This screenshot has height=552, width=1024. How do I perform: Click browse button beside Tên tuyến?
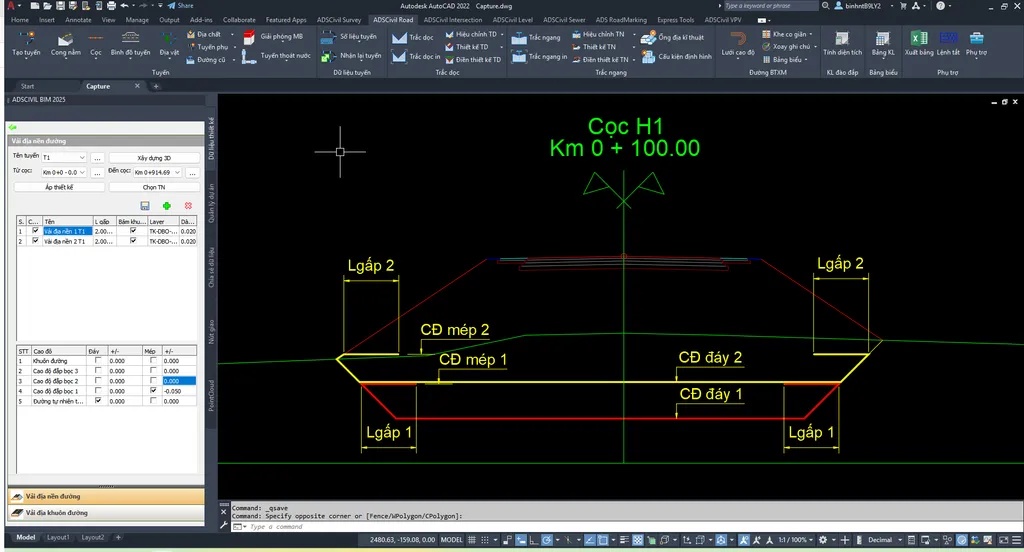click(x=97, y=157)
